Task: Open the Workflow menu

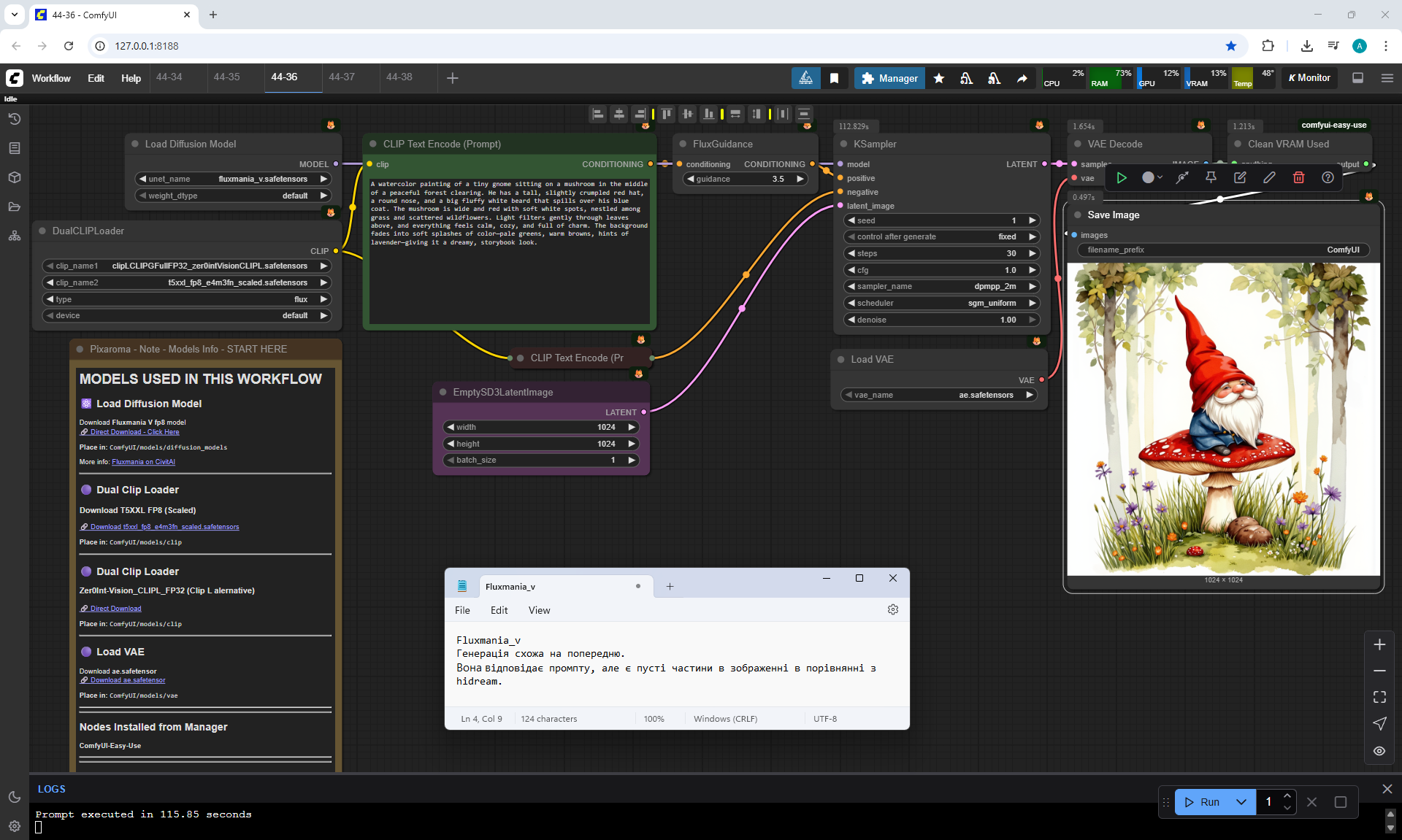Action: 51,78
